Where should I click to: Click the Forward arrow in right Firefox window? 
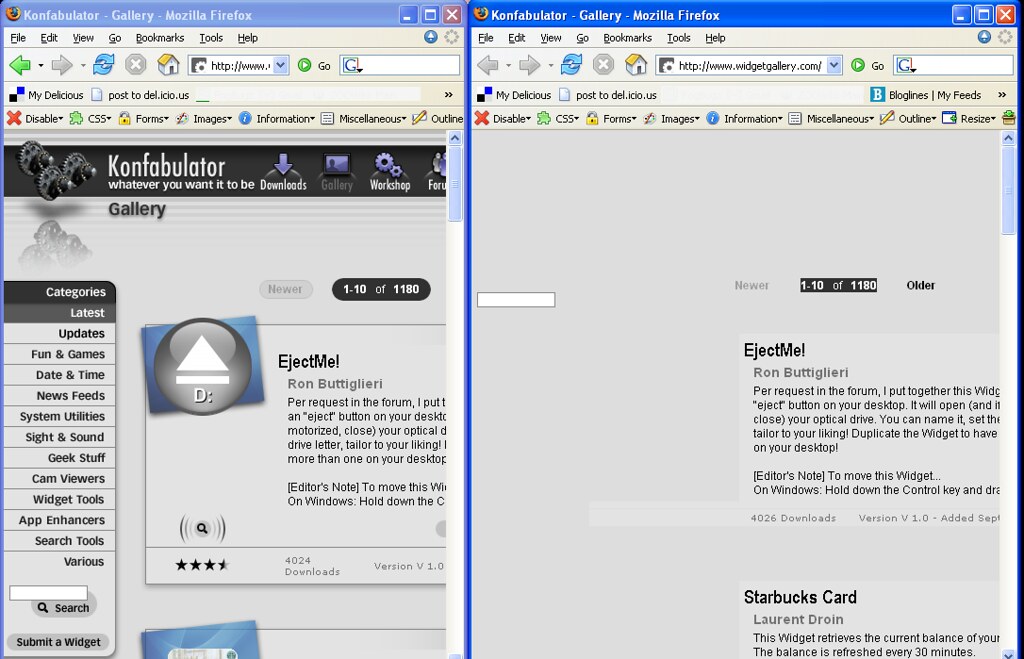(530, 65)
